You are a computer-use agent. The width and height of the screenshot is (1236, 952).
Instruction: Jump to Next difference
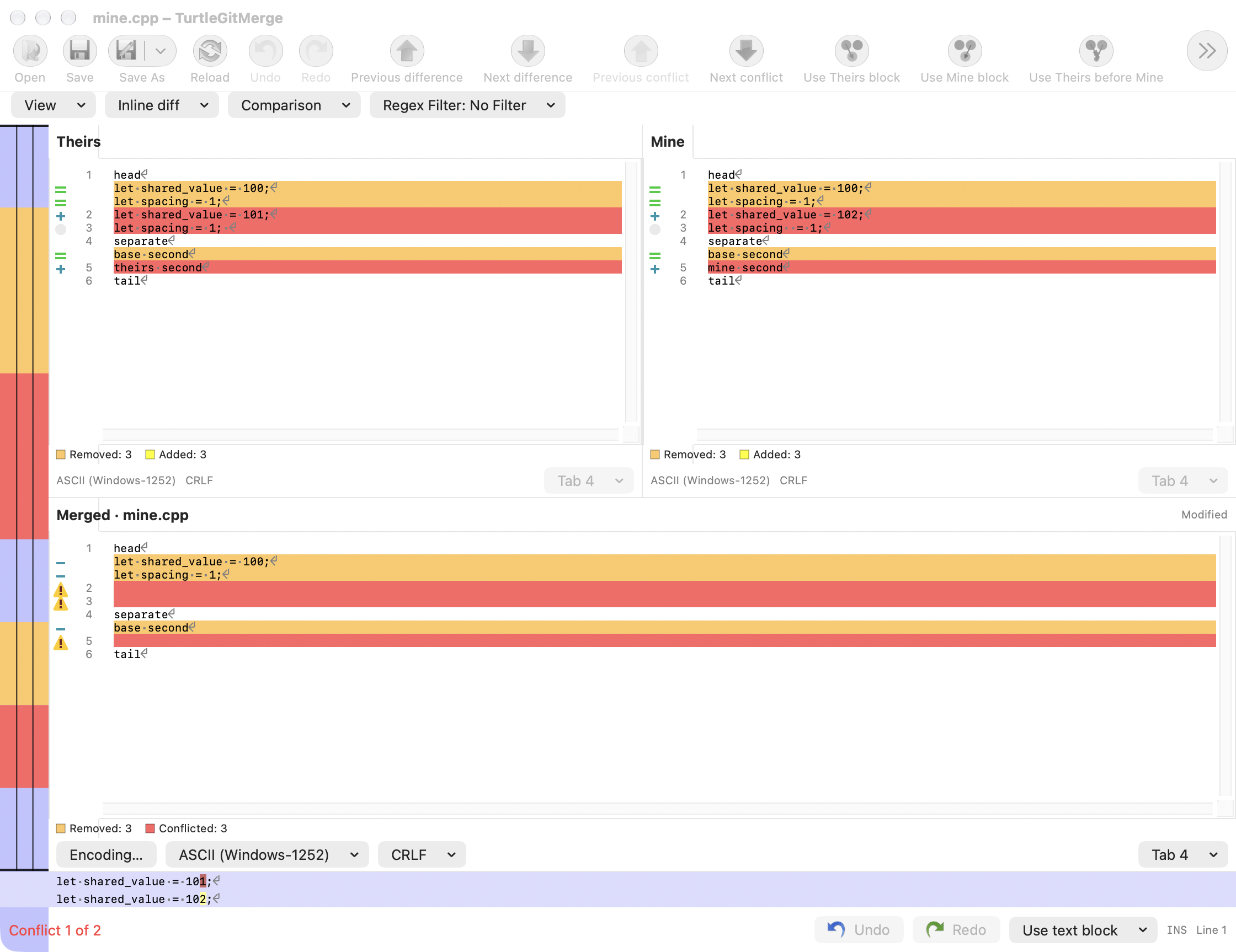[528, 51]
